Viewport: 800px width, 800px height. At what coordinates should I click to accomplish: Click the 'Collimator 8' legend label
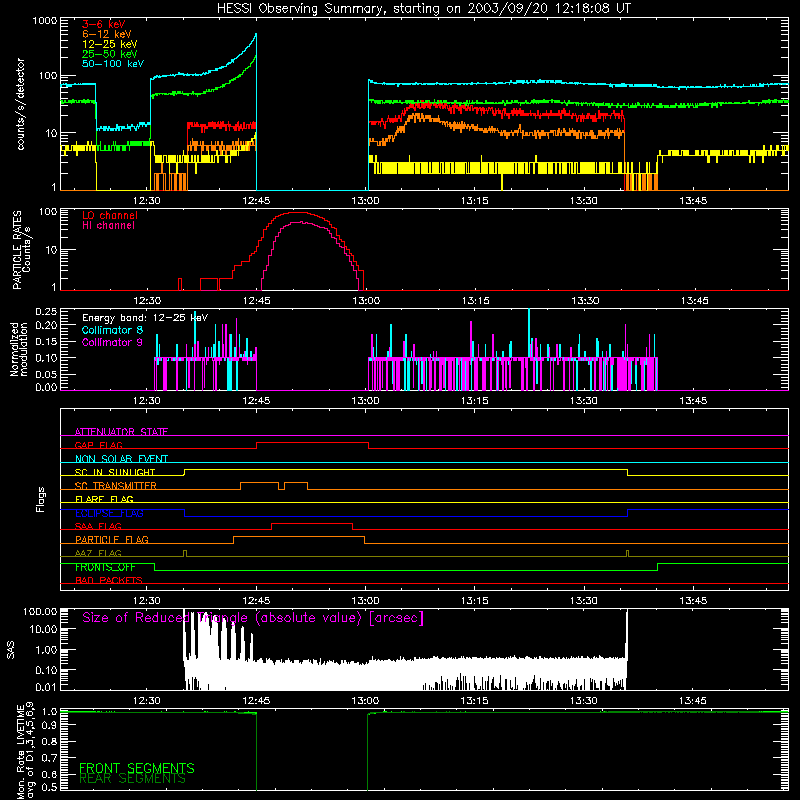click(x=112, y=330)
